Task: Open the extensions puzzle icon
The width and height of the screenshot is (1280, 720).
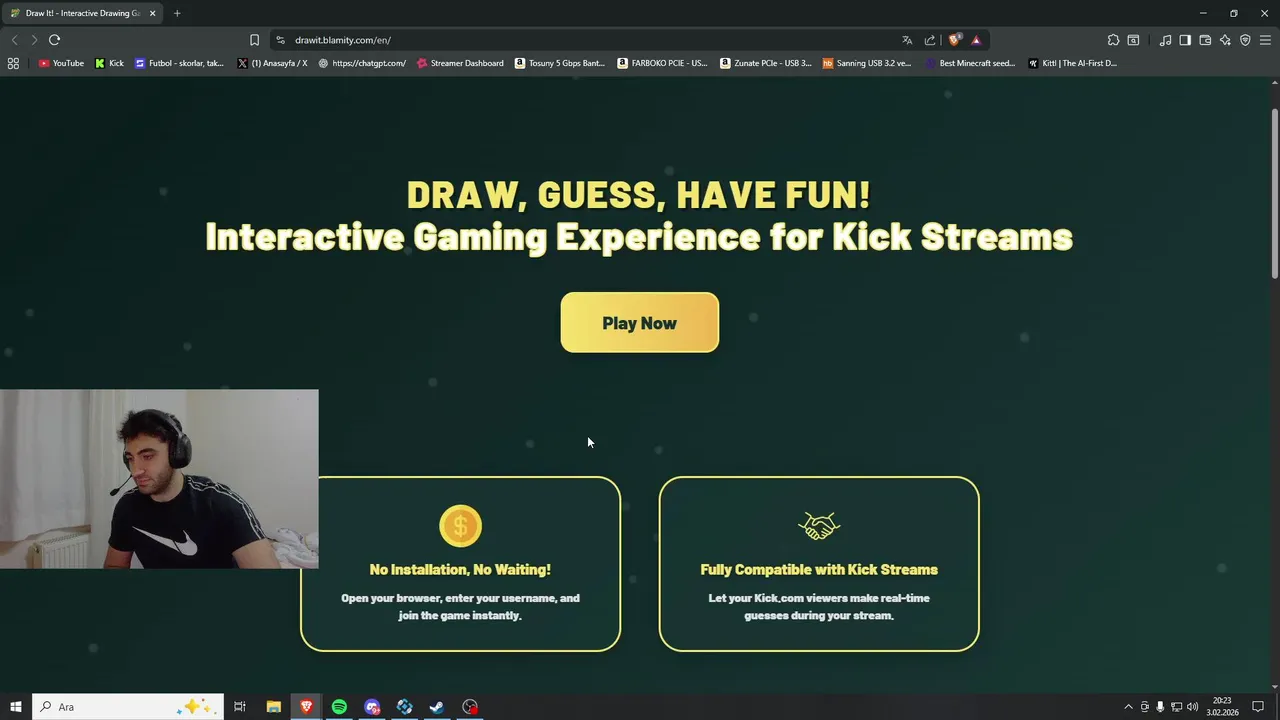Action: point(1113,40)
